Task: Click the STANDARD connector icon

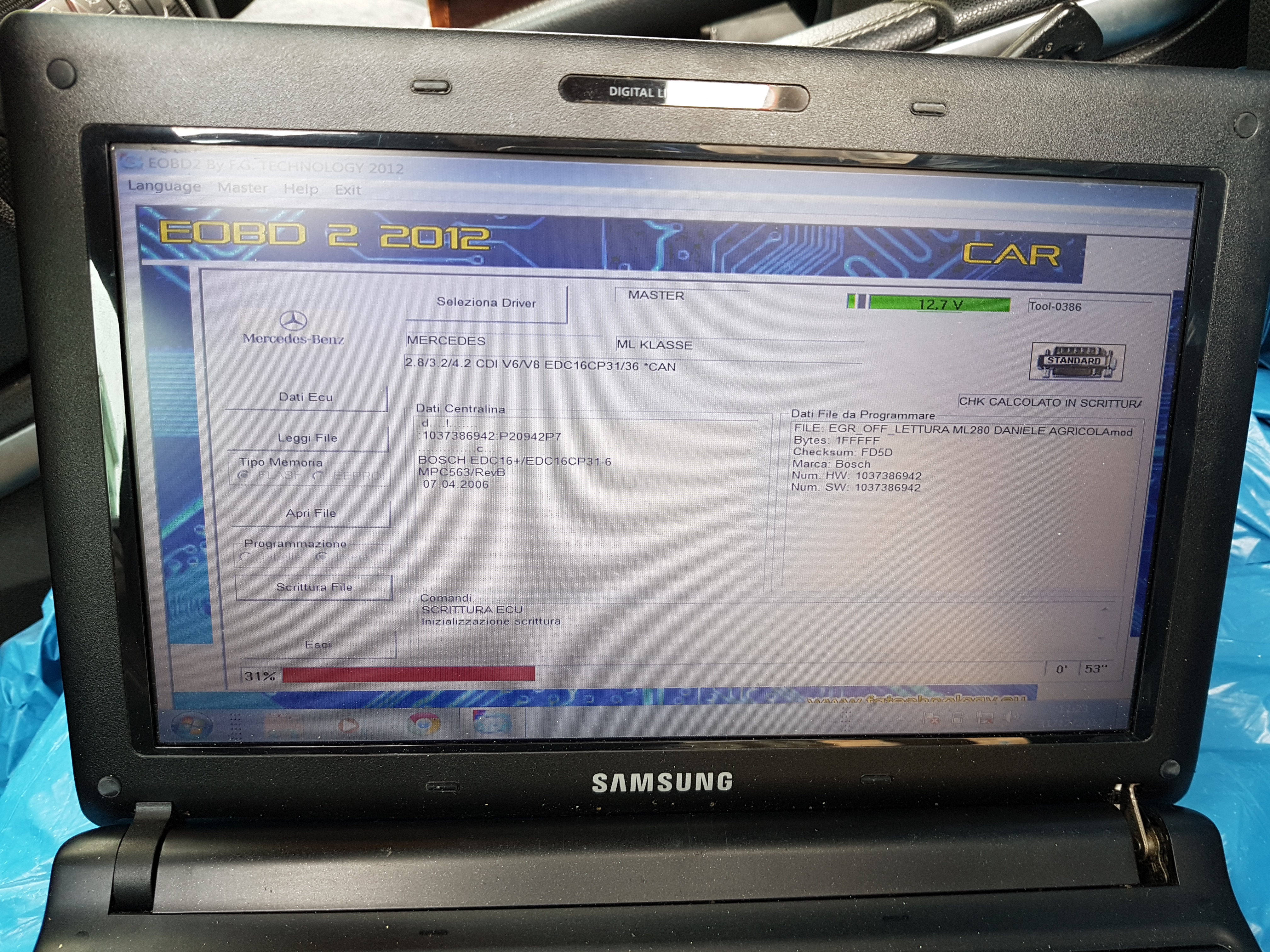Action: (x=1077, y=361)
